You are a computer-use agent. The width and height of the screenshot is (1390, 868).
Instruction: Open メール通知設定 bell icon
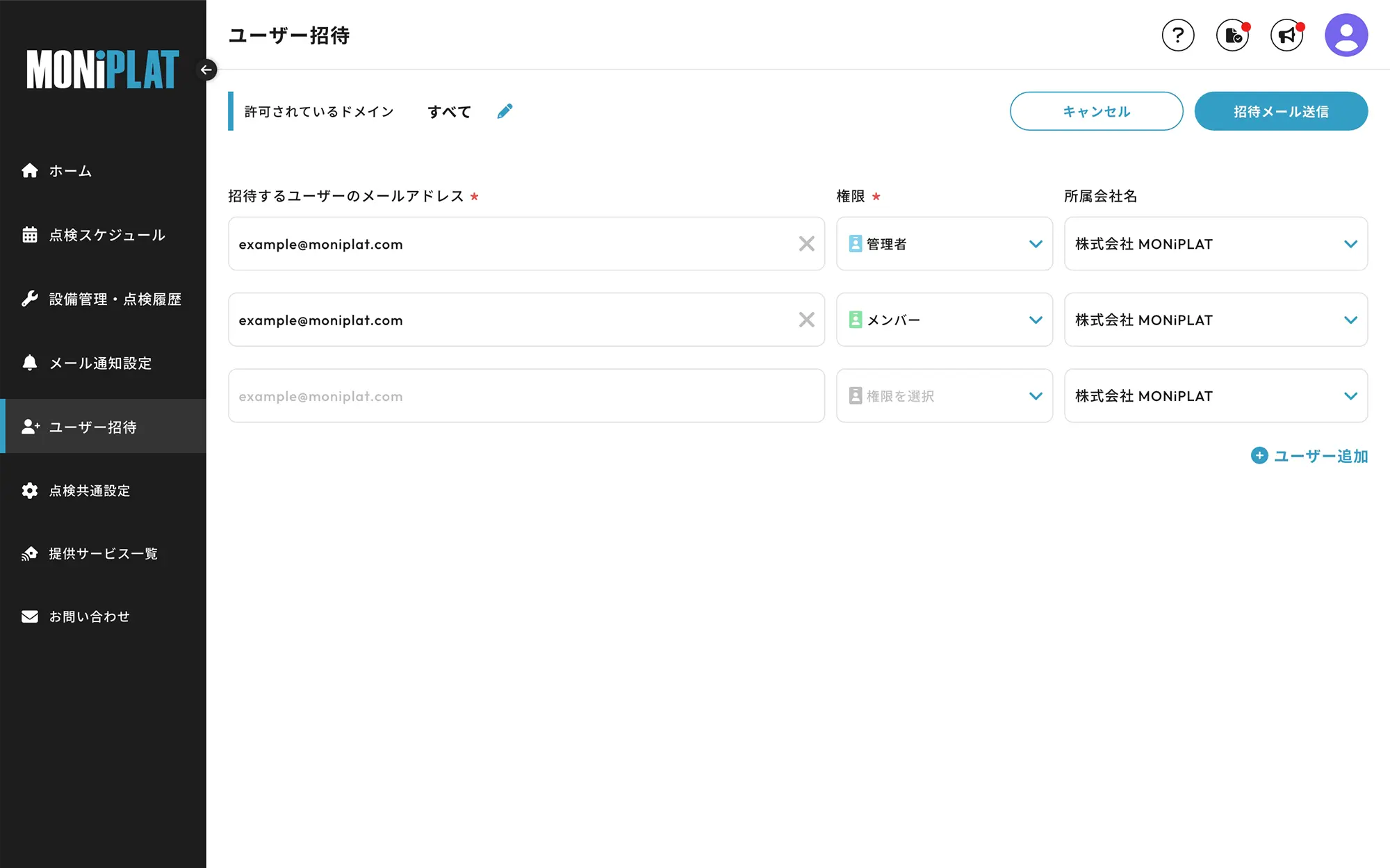[30, 363]
